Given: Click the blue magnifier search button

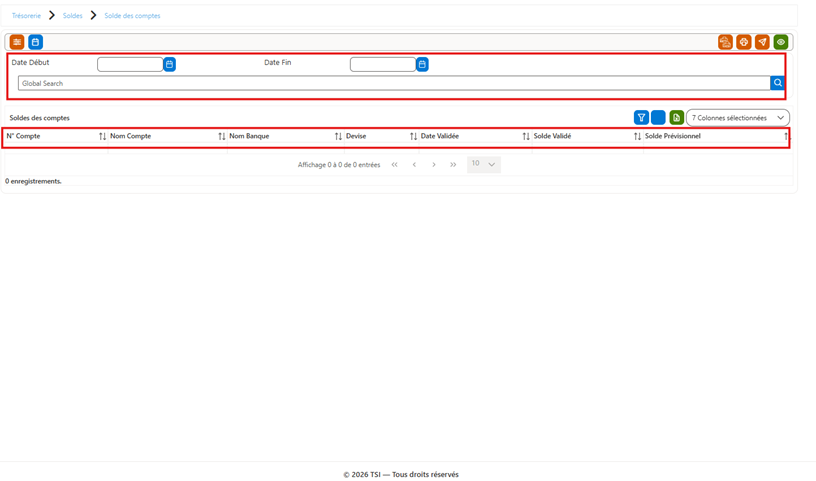Looking at the screenshot, I should tap(777, 83).
